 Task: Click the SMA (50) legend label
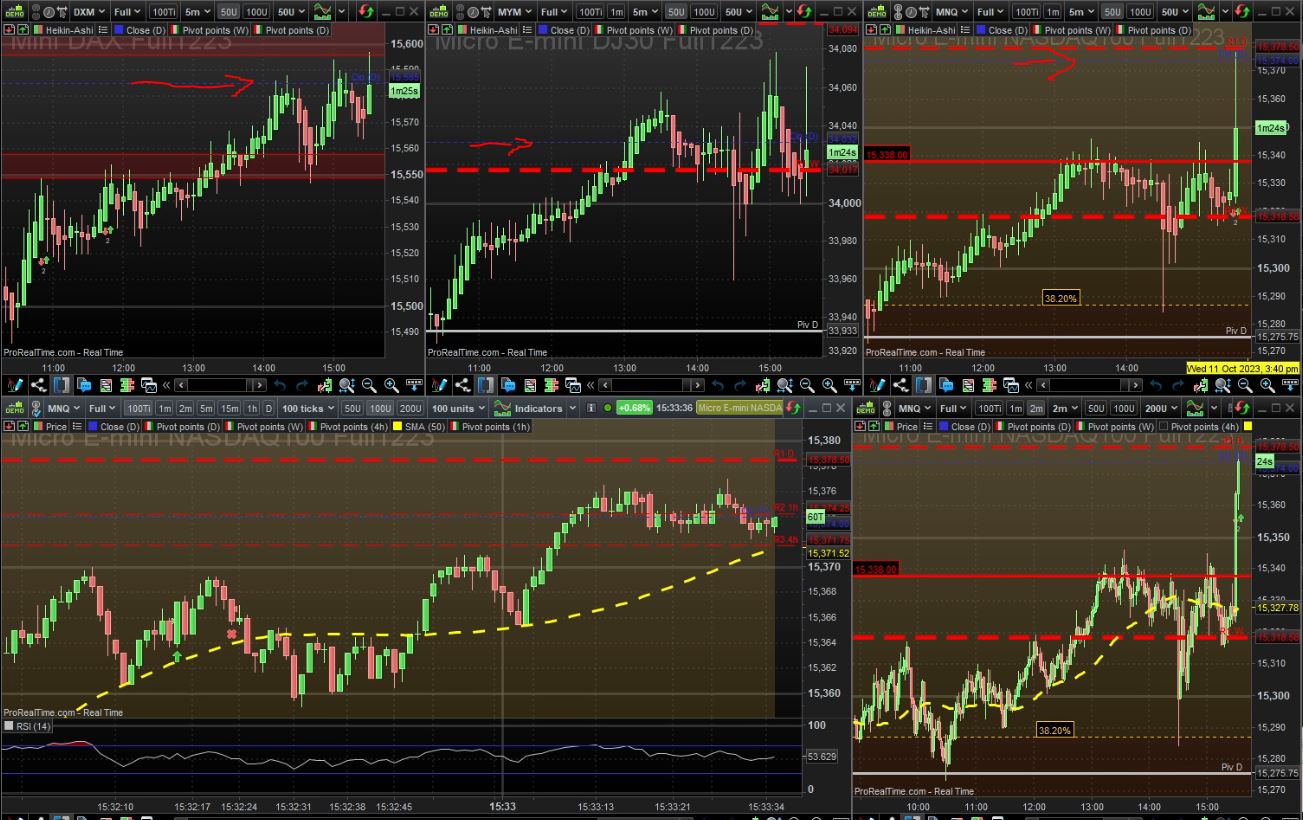tap(426, 427)
